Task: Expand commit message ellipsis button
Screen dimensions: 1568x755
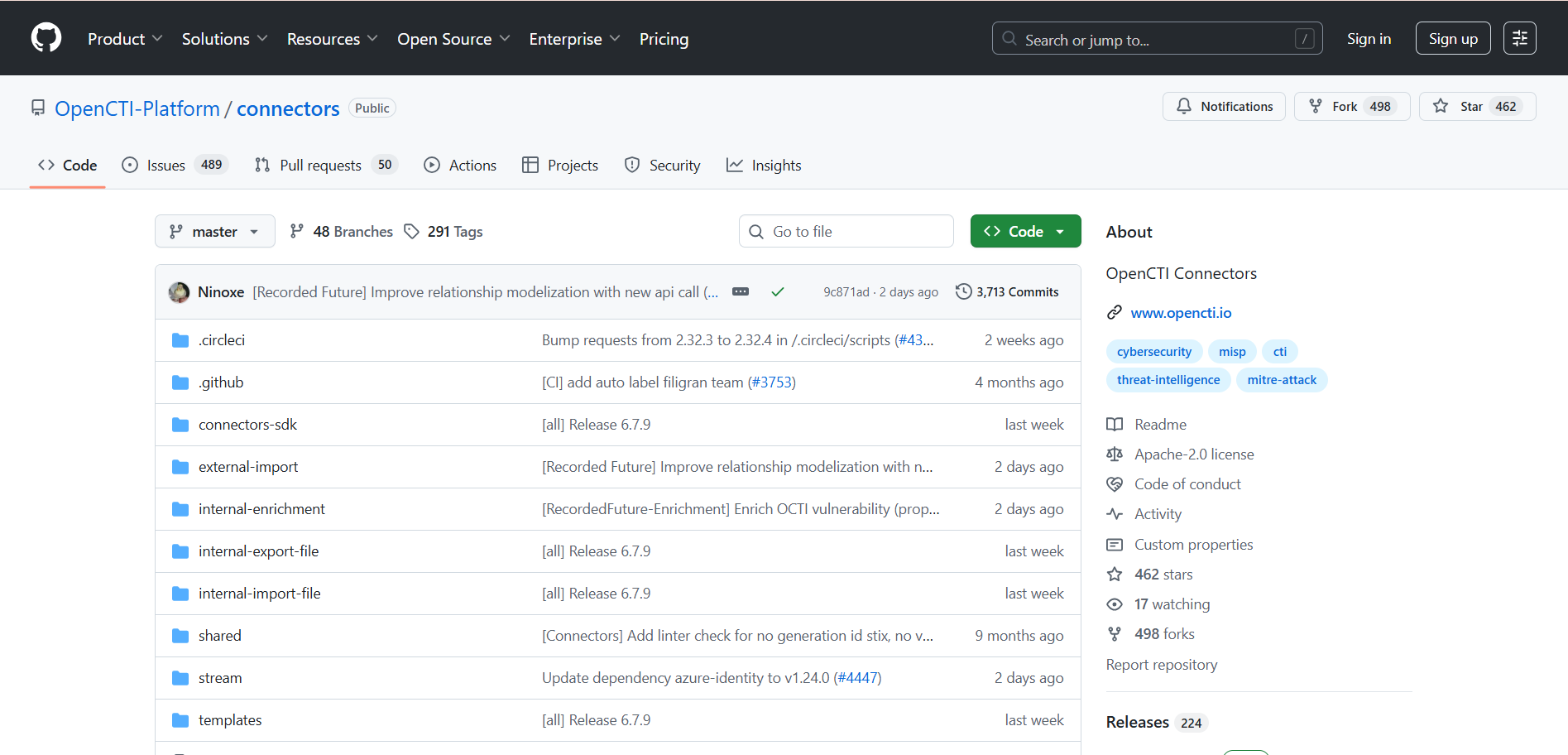Action: (x=741, y=291)
